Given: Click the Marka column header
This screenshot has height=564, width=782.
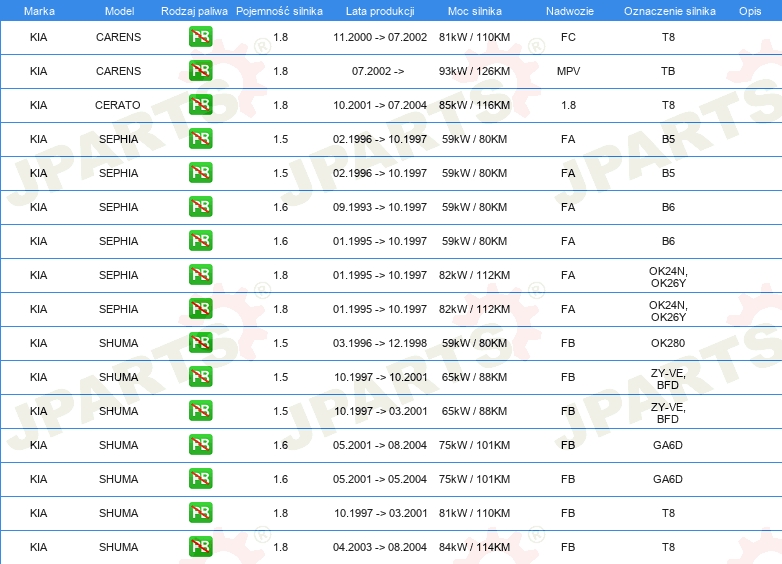Looking at the screenshot, I should 39,11.
